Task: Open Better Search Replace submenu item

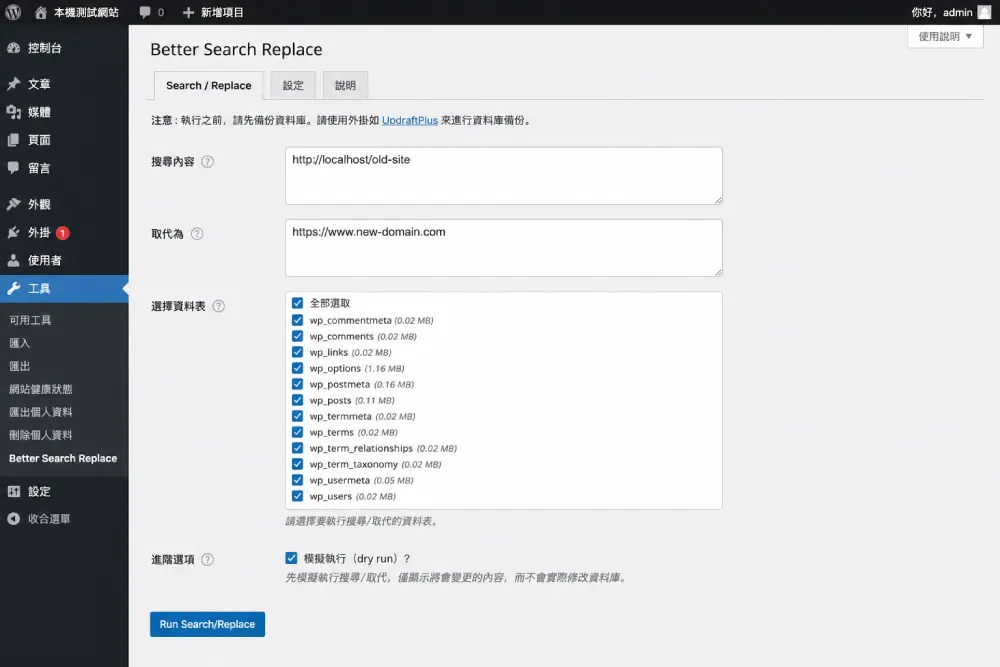Action: point(63,458)
